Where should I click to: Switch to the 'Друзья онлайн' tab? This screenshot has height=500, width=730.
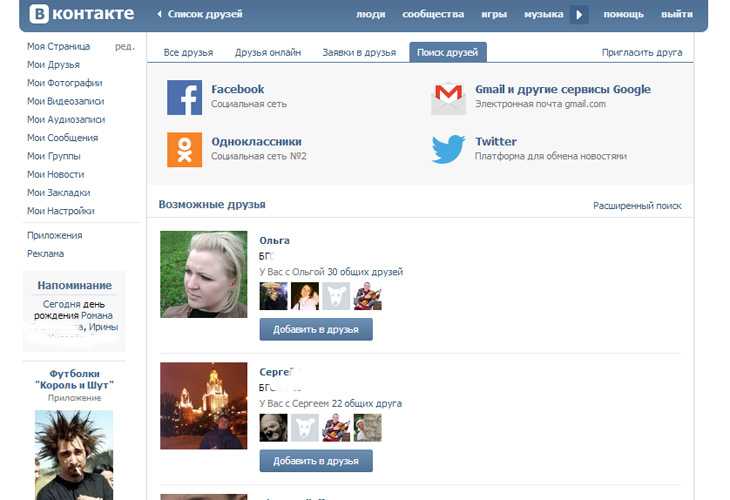[268, 53]
